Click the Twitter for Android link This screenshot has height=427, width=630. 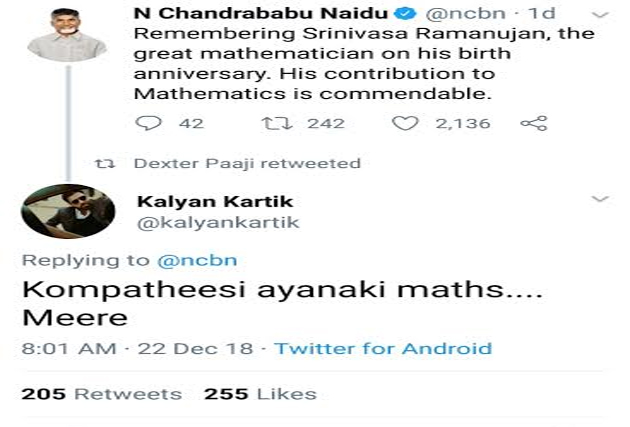[383, 348]
